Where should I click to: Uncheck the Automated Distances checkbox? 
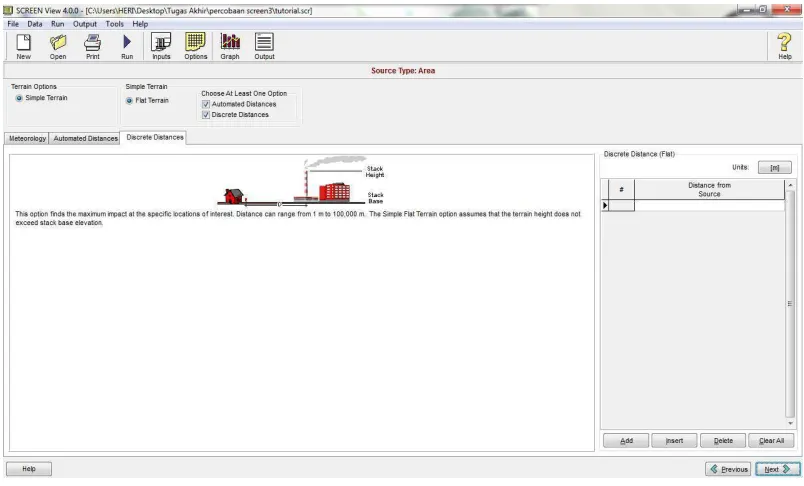[x=206, y=104]
